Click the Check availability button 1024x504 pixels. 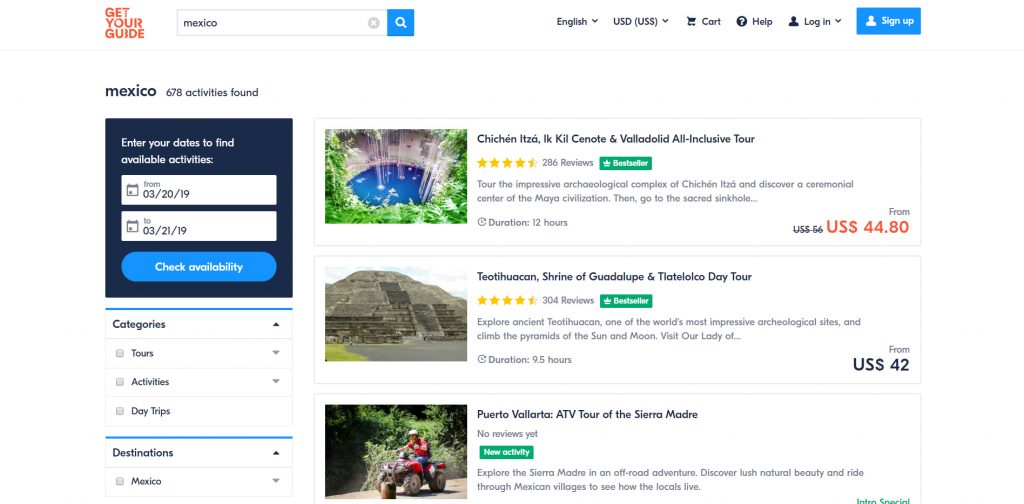(x=198, y=267)
